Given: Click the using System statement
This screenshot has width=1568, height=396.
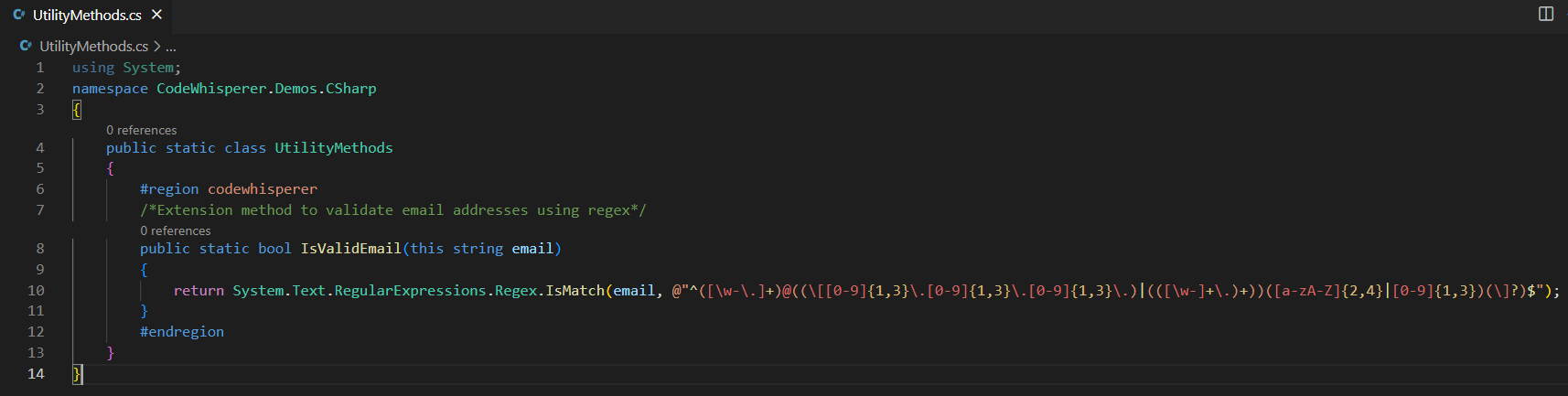Looking at the screenshot, I should point(125,67).
